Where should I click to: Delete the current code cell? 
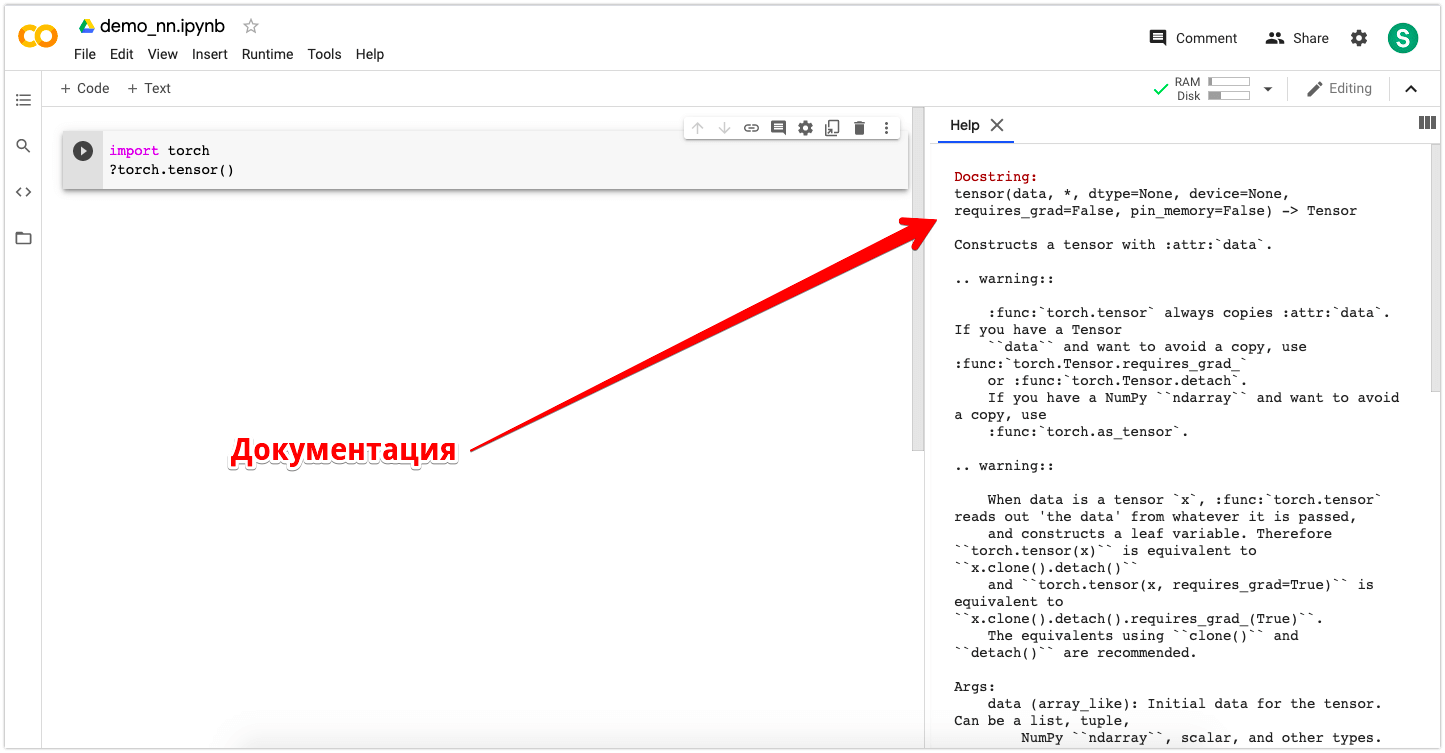859,127
